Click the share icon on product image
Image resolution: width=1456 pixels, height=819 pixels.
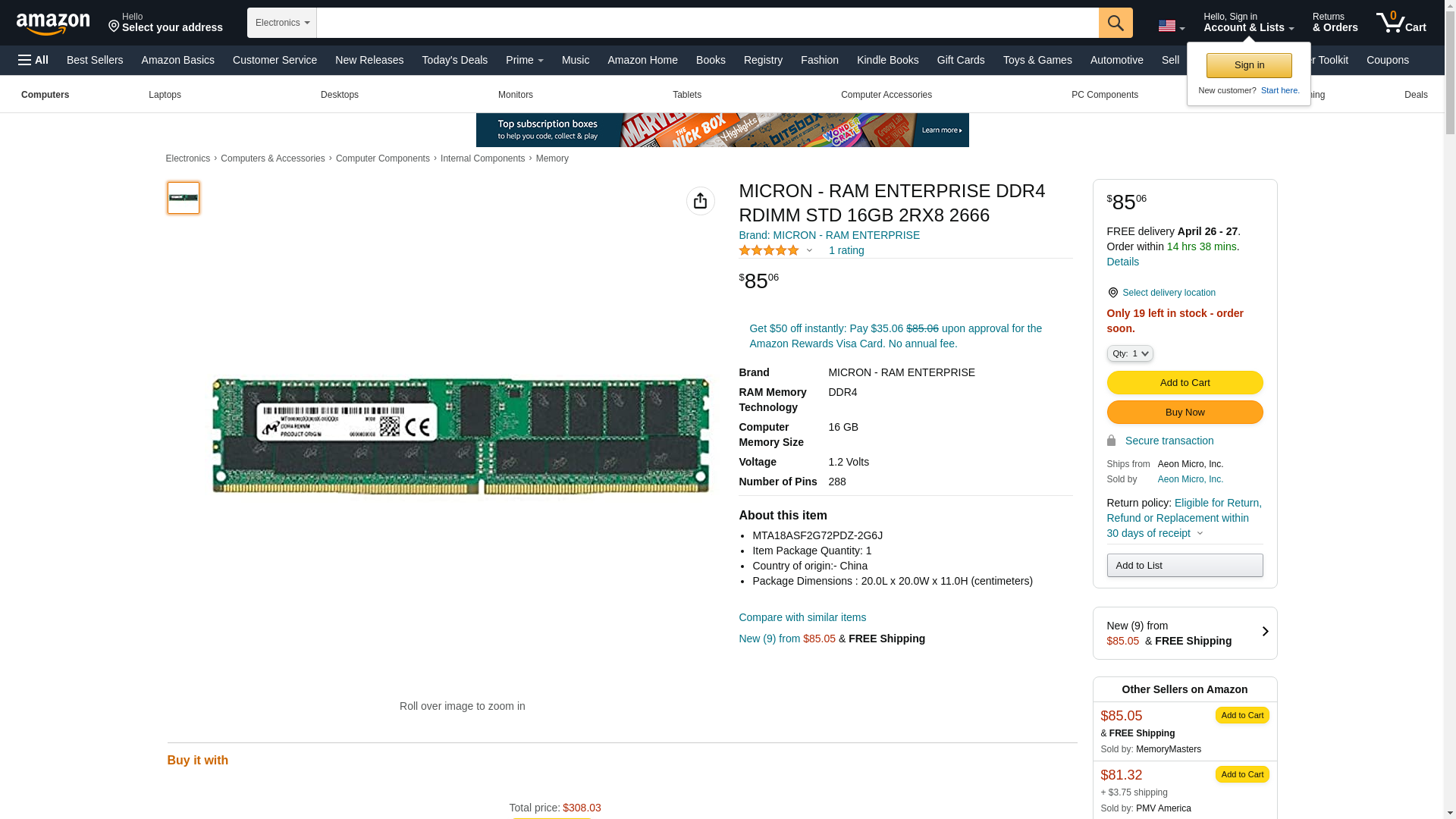click(x=700, y=201)
